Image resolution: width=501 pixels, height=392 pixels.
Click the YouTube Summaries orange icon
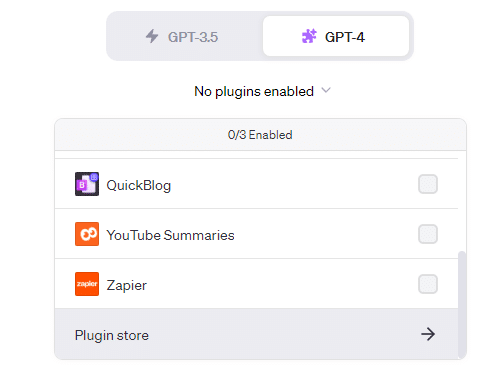pyautogui.click(x=87, y=234)
